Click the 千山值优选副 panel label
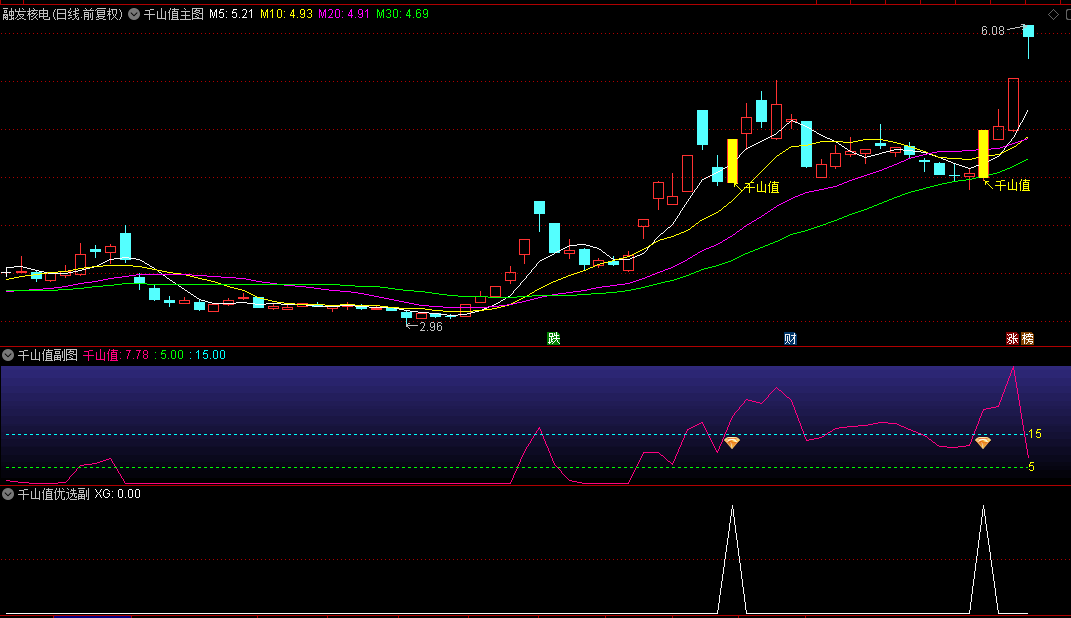This screenshot has height=618, width=1071. [x=54, y=493]
